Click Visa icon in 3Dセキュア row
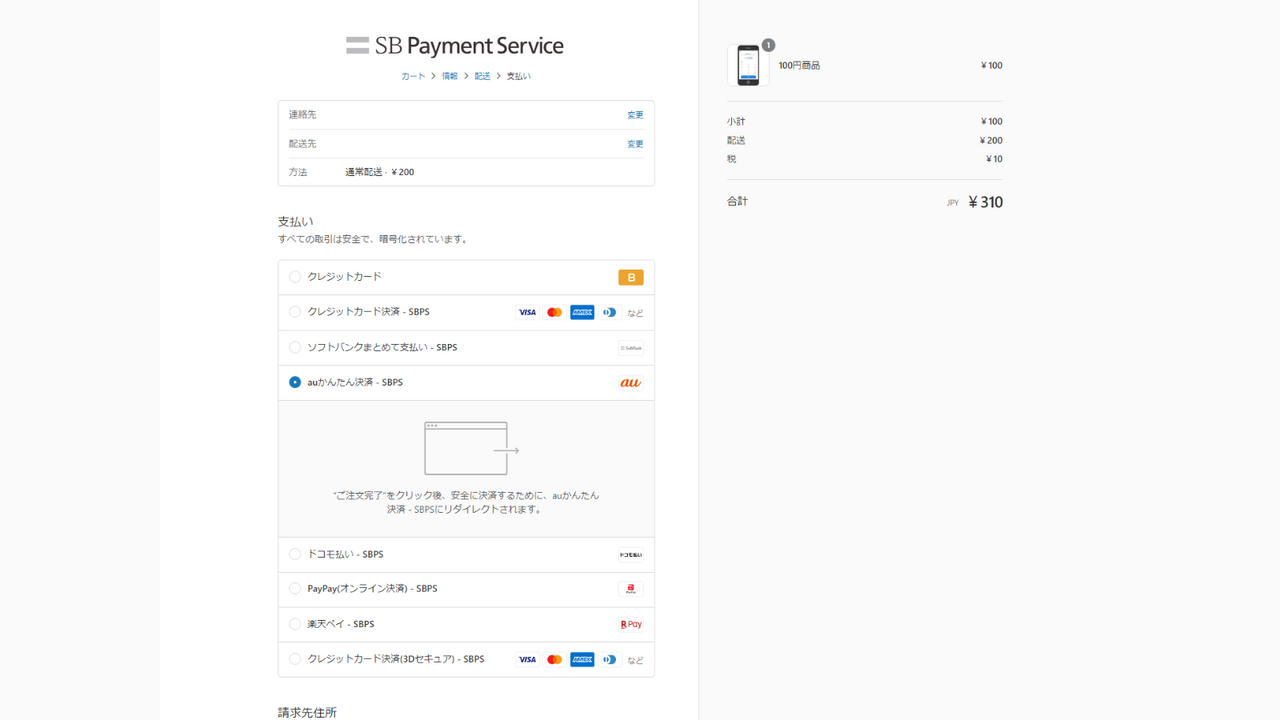The width and height of the screenshot is (1280, 720). pos(527,660)
